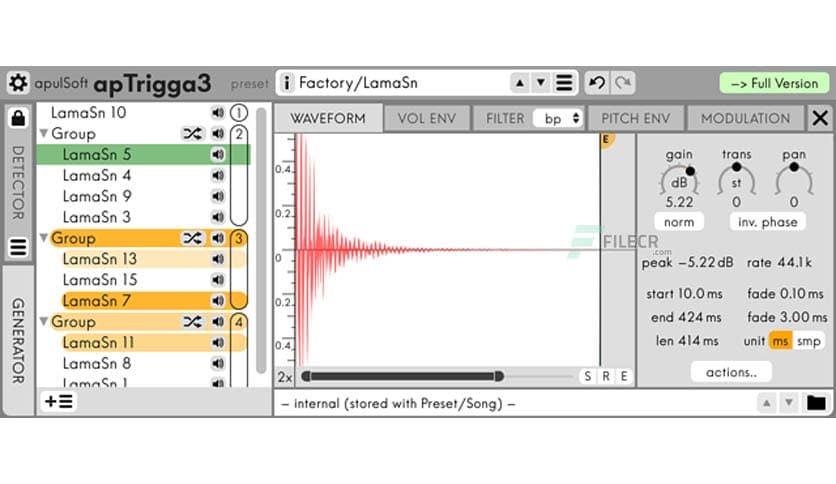Open the preset list hamburger menu

[x=564, y=83]
